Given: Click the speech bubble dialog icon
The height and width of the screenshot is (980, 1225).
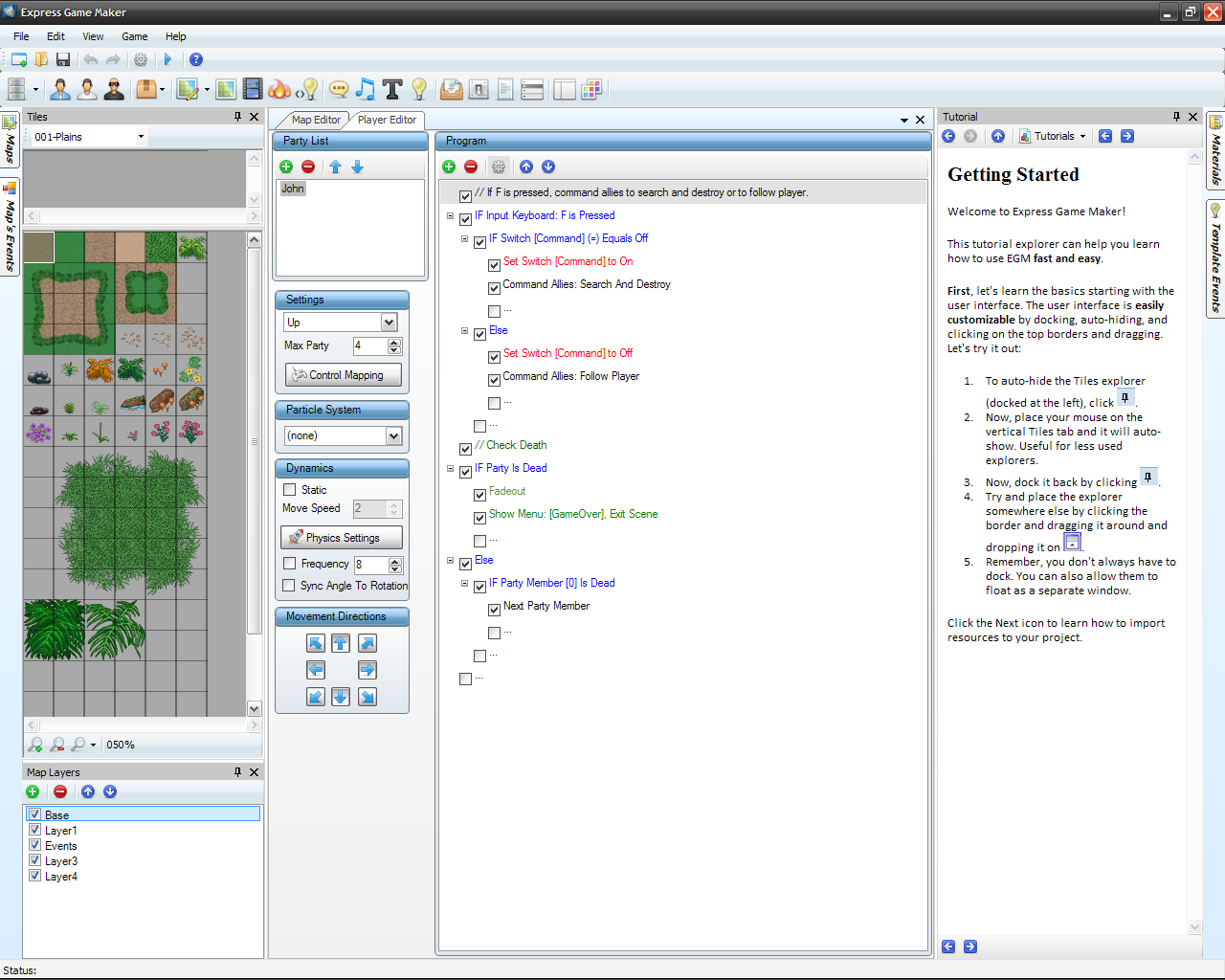Looking at the screenshot, I should 338,89.
